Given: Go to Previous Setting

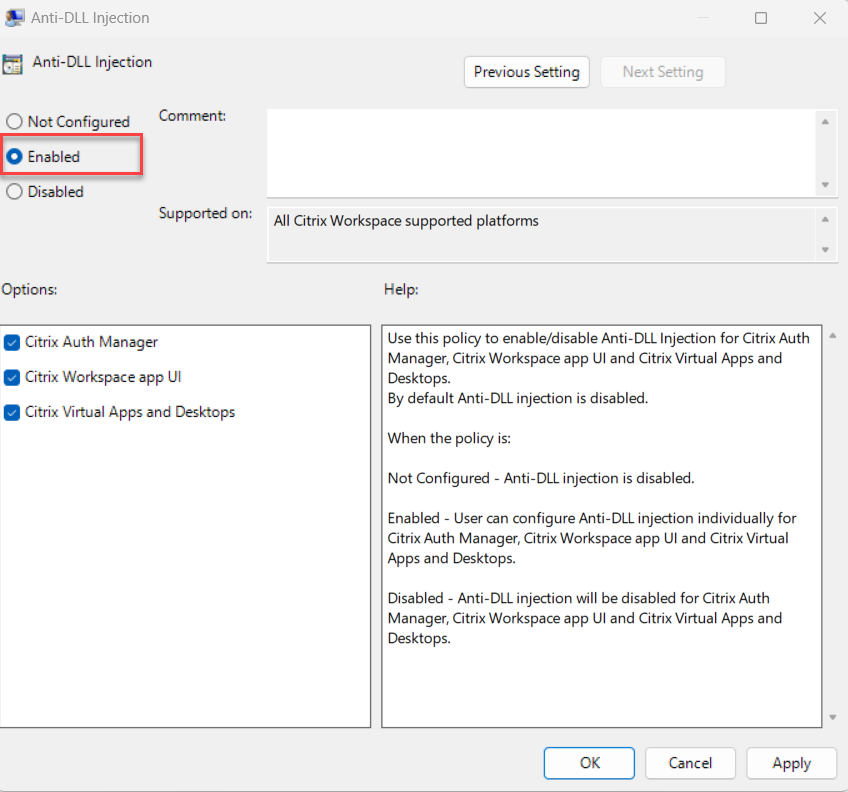Looking at the screenshot, I should (x=526, y=72).
